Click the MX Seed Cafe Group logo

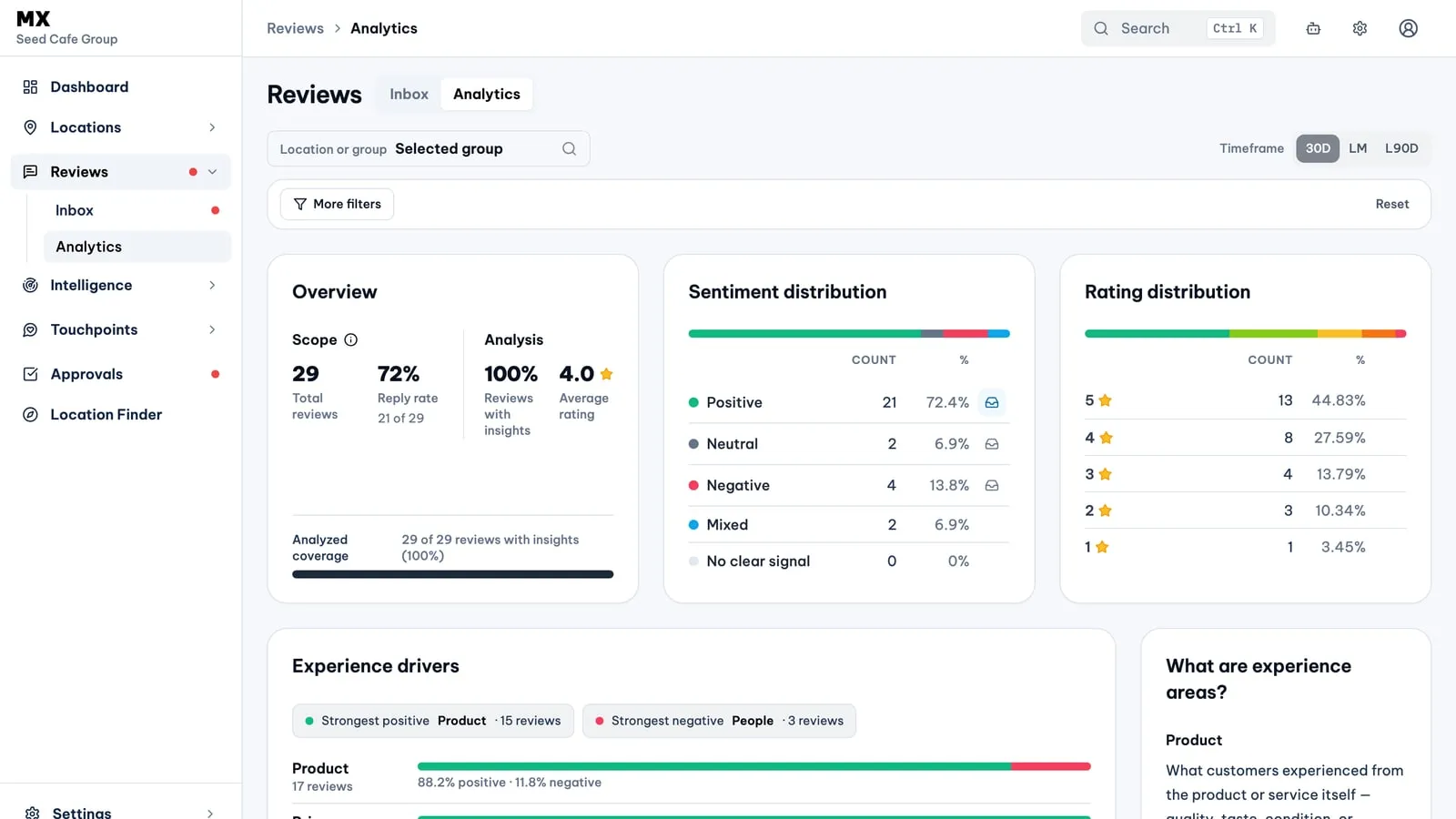pos(66,28)
